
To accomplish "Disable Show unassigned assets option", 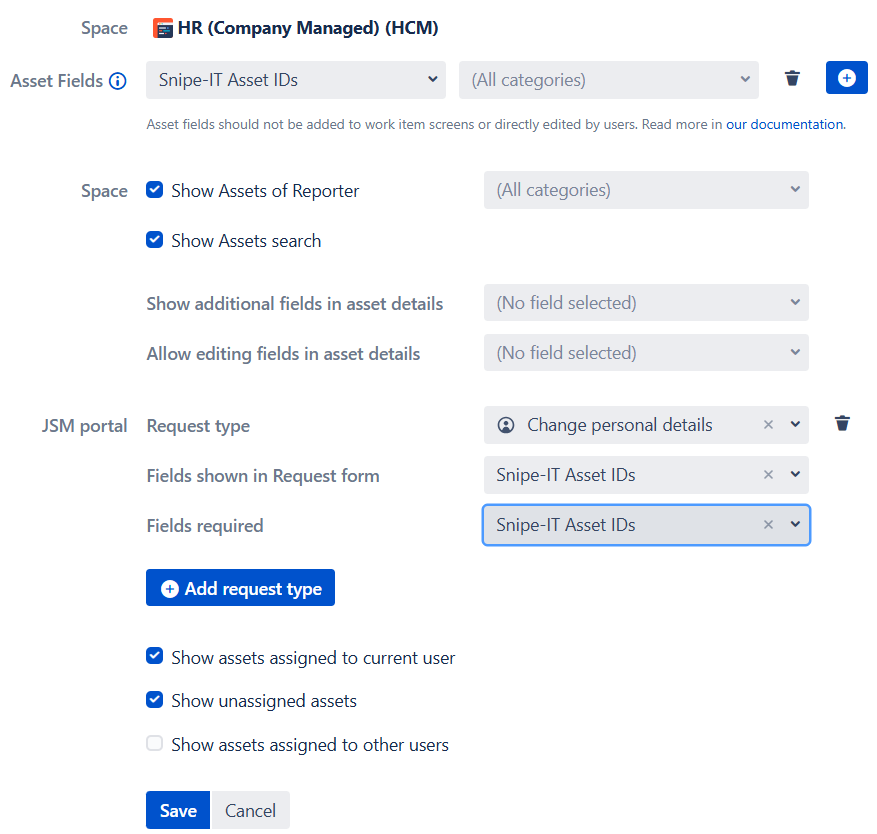I will (155, 700).
